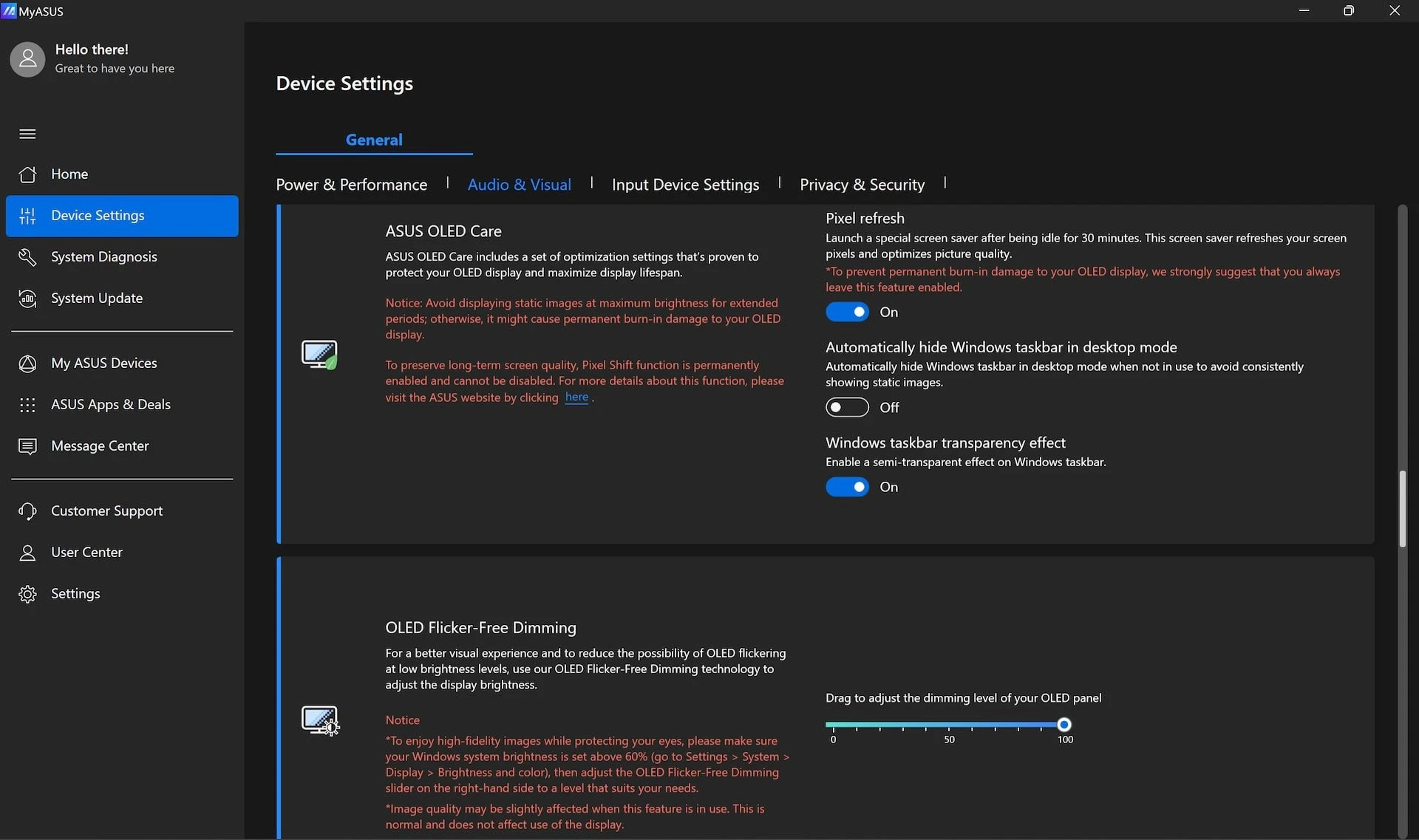The image size is (1419, 840).
Task: Click the user profile avatar icon
Action: tap(27, 59)
